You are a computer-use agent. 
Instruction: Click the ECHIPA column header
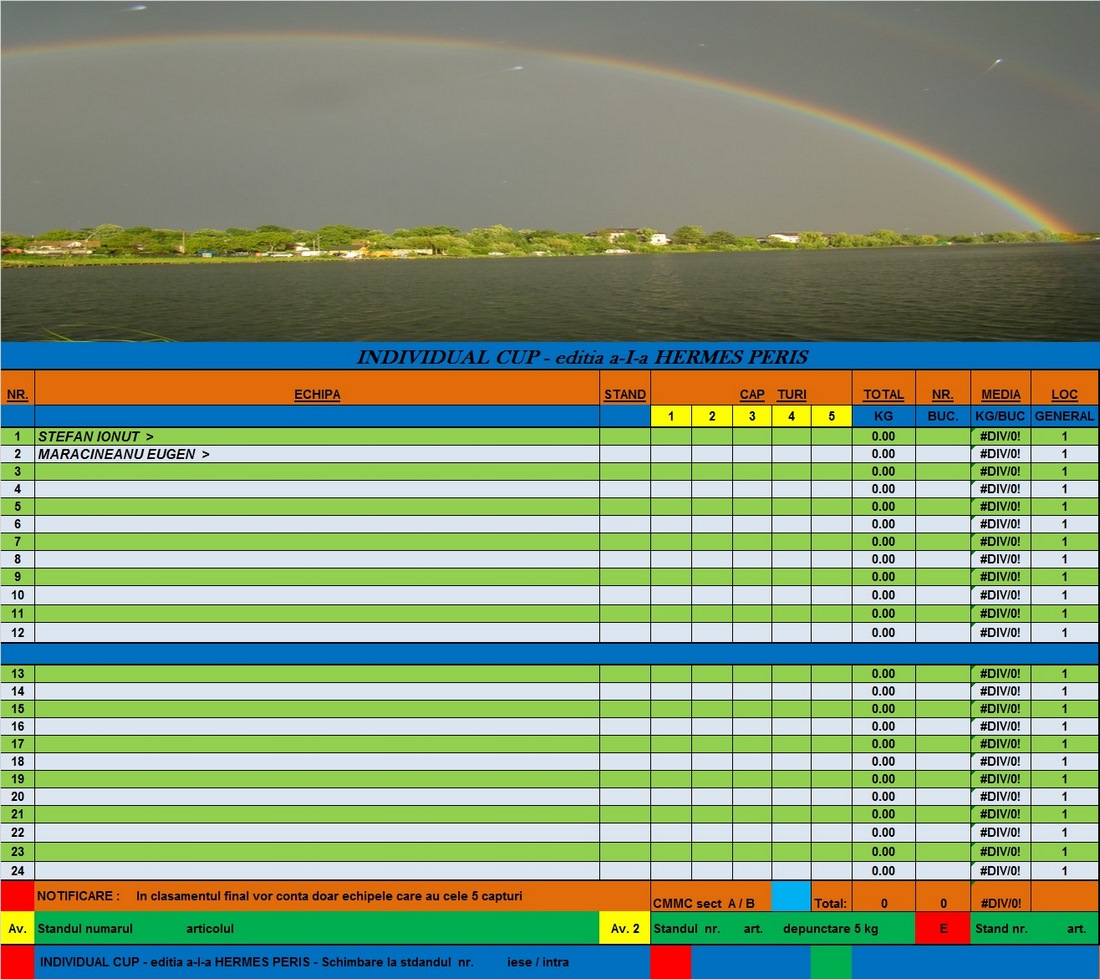tap(317, 394)
